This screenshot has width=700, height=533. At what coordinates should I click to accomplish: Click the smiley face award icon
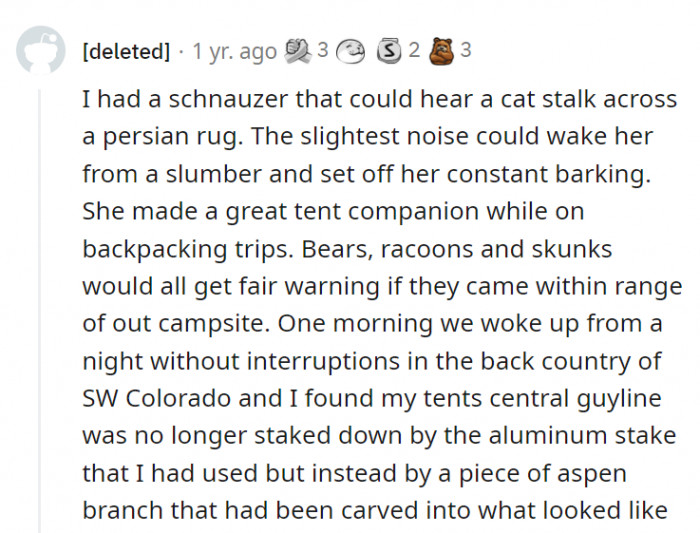pyautogui.click(x=350, y=50)
